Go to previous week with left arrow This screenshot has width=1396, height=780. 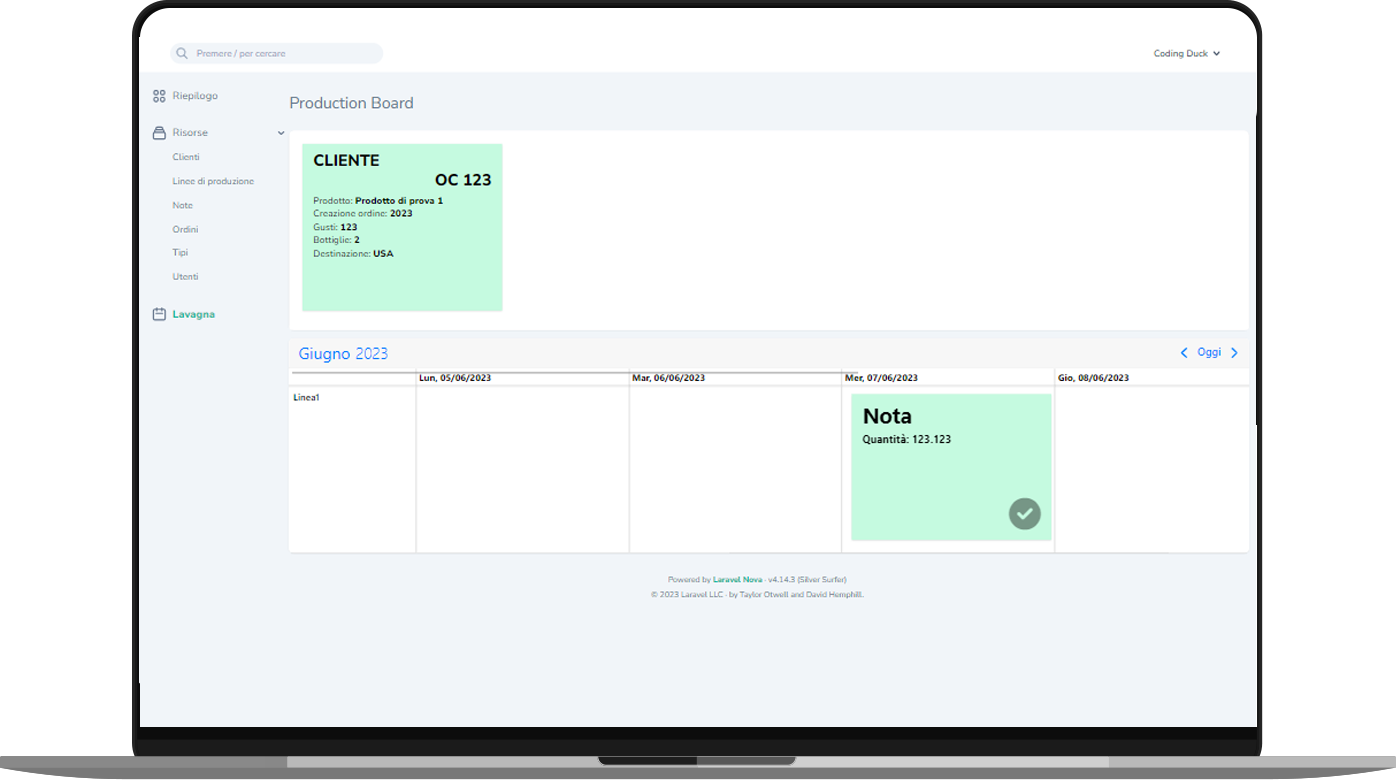1184,353
